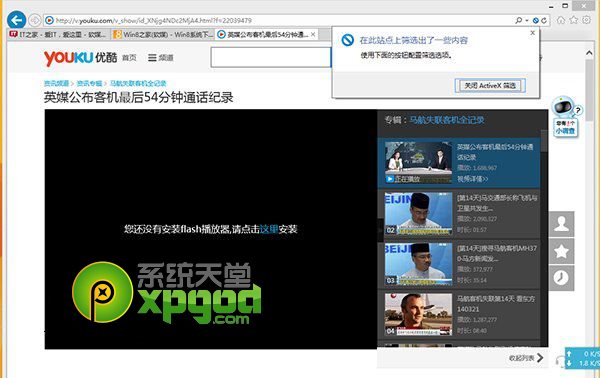The image size is (600, 378).
Task: Click the address bar search magnifier icon
Action: click(518, 20)
